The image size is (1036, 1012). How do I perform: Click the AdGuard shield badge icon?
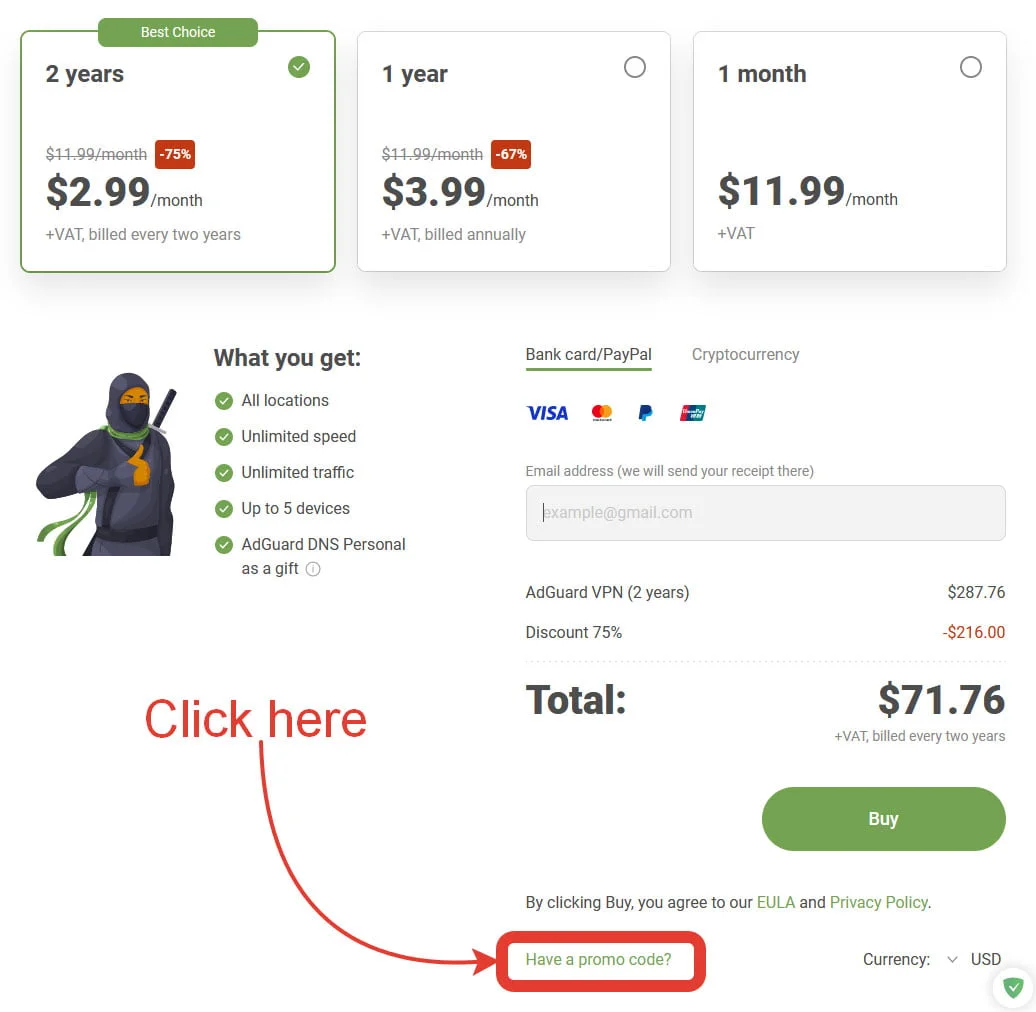1013,988
